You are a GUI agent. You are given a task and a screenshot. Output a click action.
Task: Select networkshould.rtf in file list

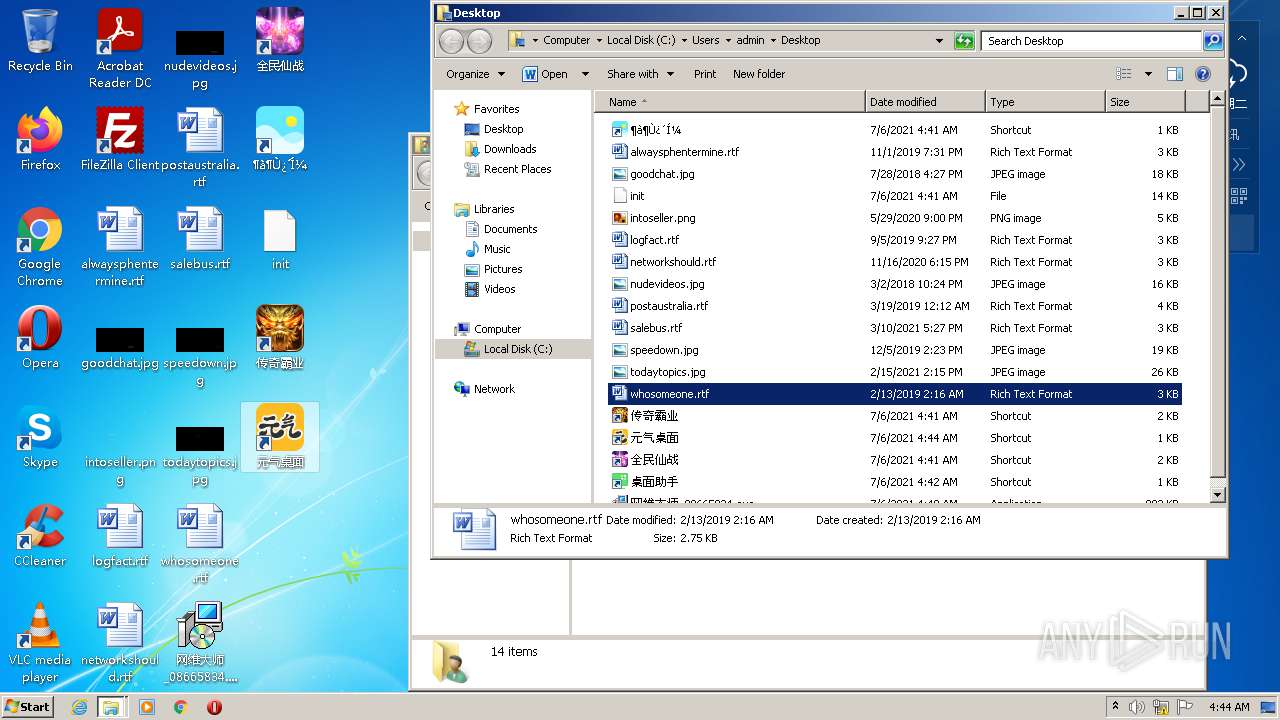pos(895,262)
